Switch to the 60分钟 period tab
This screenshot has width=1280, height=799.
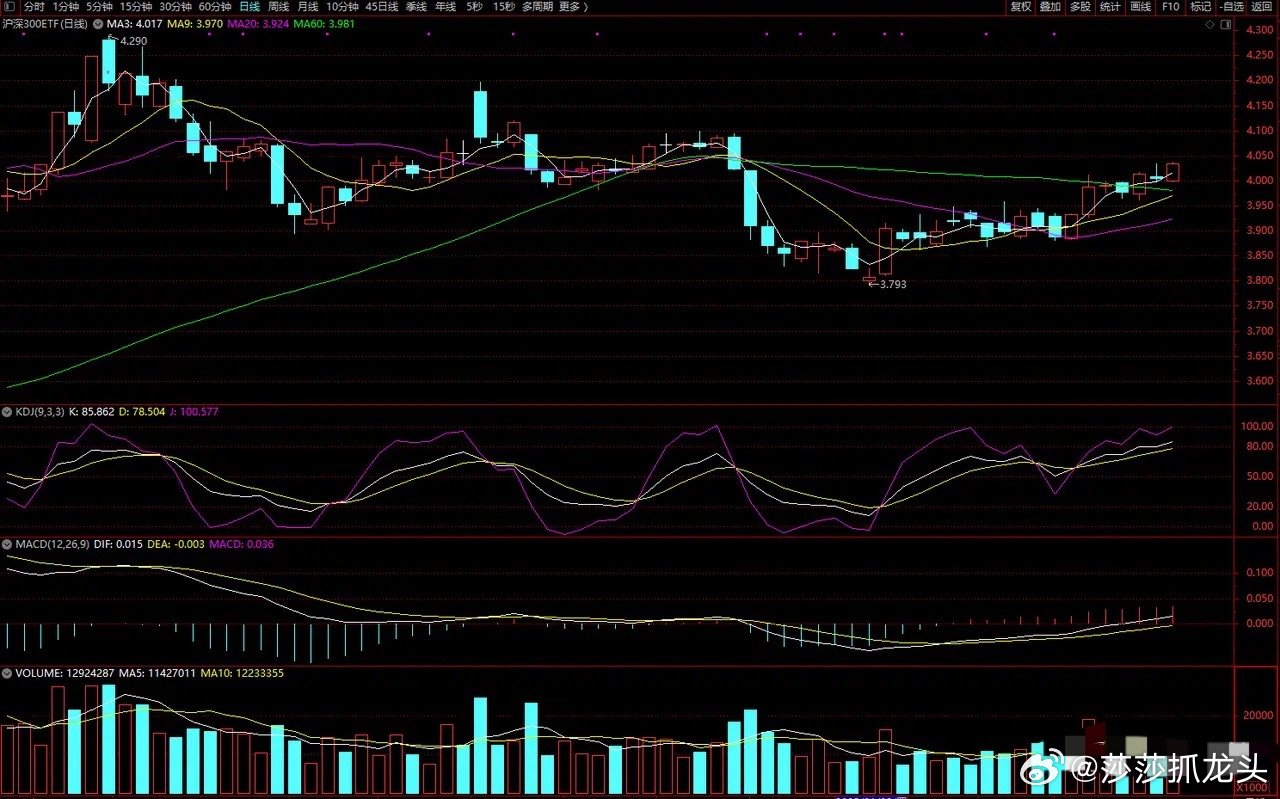coord(215,6)
